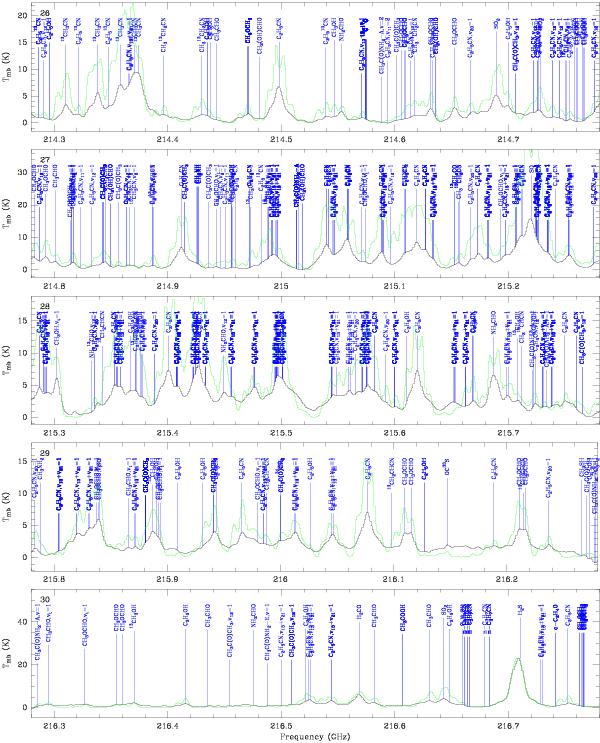Image resolution: width=600 pixels, height=743 pixels.
Task: Click the CH3OCH3 line label in panel 26
Action: (248, 30)
